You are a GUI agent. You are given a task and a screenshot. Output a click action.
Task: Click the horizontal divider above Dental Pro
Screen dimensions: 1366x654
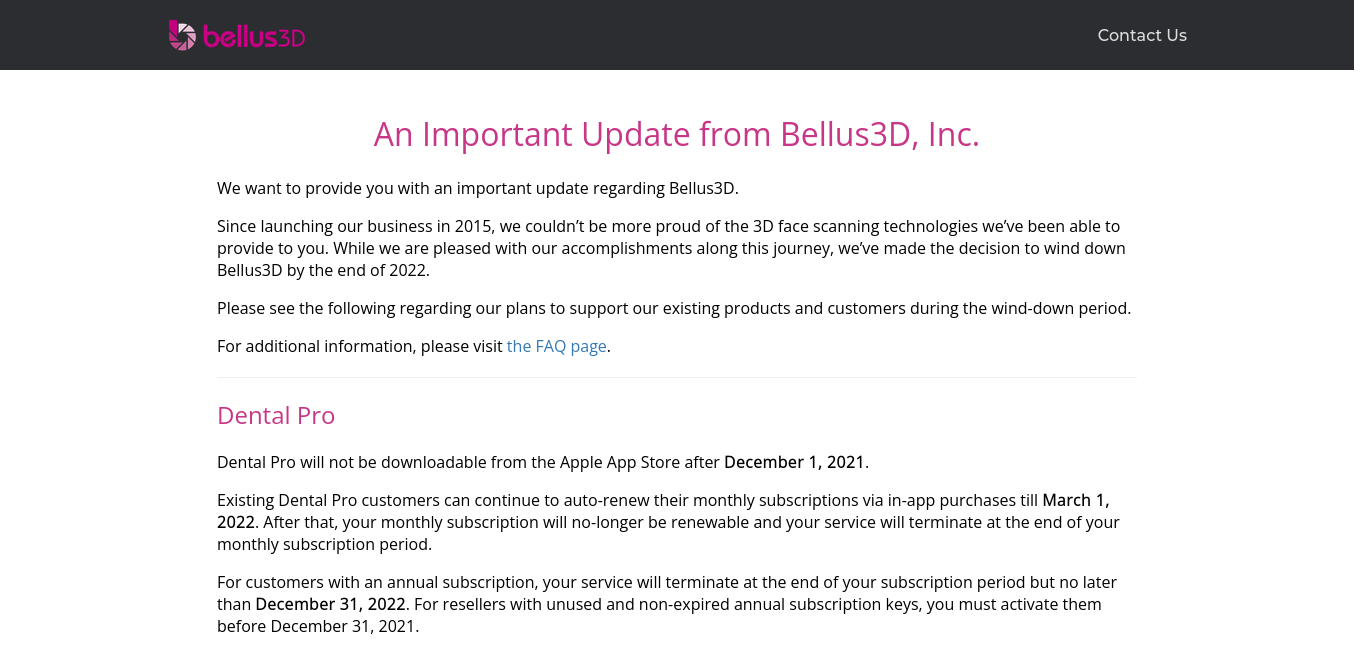coord(676,377)
